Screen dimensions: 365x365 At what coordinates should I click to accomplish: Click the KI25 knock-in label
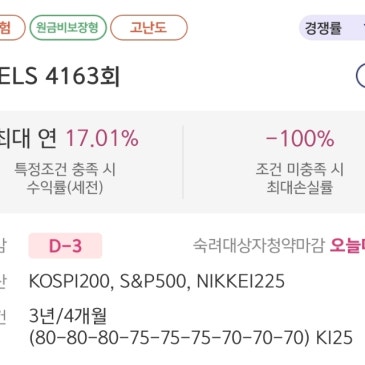[334, 337]
